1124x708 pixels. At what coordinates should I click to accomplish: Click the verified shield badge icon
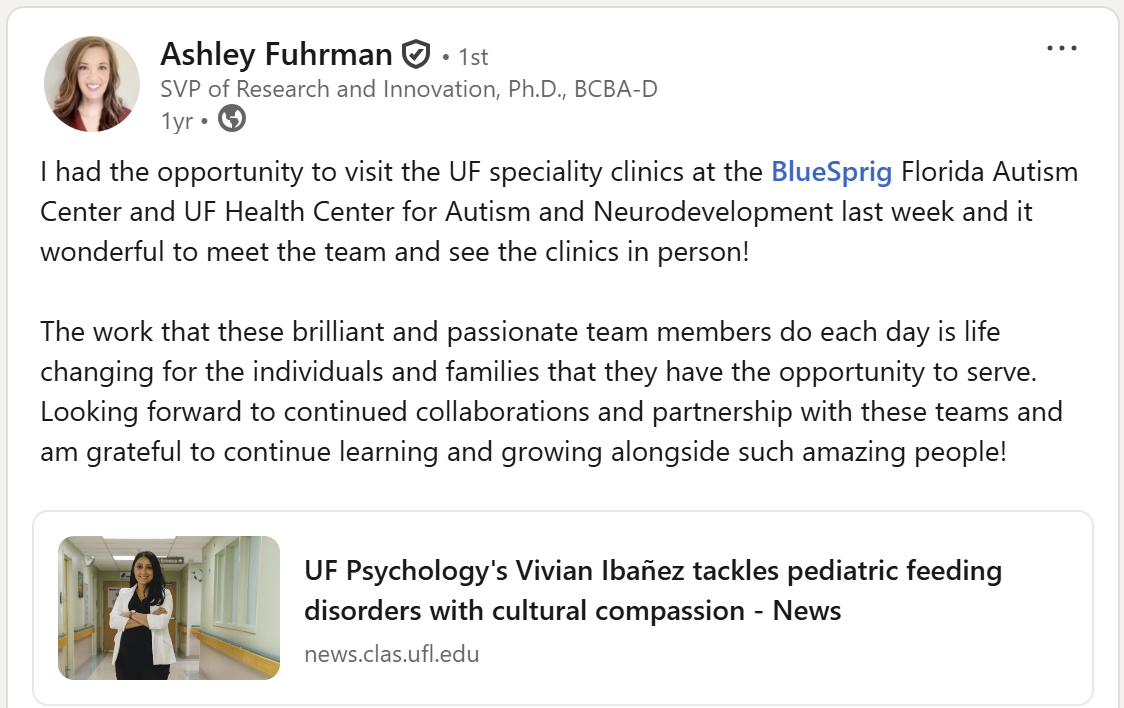coord(416,54)
